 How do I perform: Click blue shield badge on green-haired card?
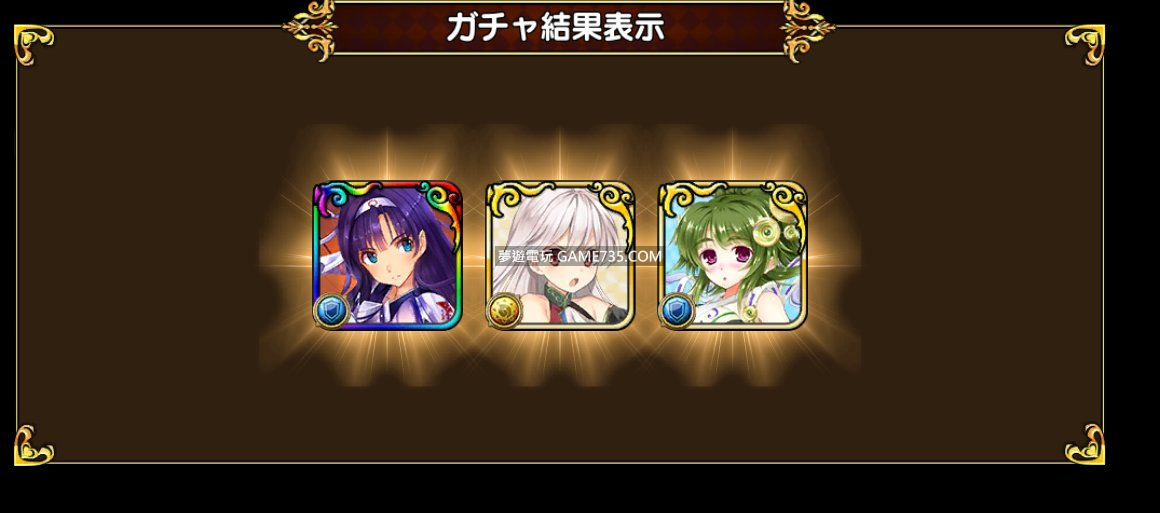(676, 311)
